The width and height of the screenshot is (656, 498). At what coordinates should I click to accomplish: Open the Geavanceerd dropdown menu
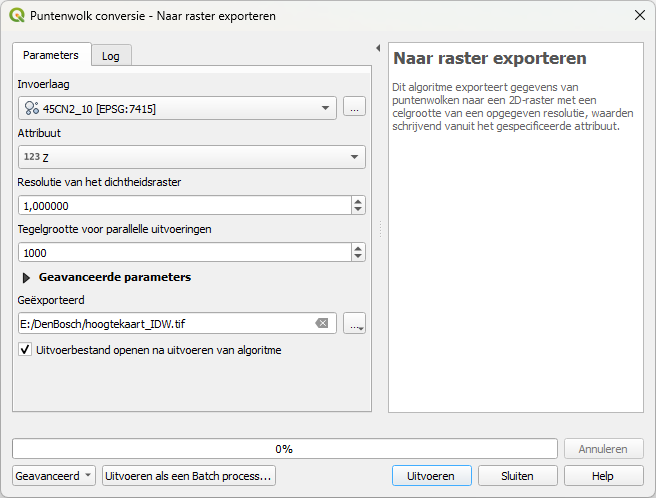click(54, 476)
